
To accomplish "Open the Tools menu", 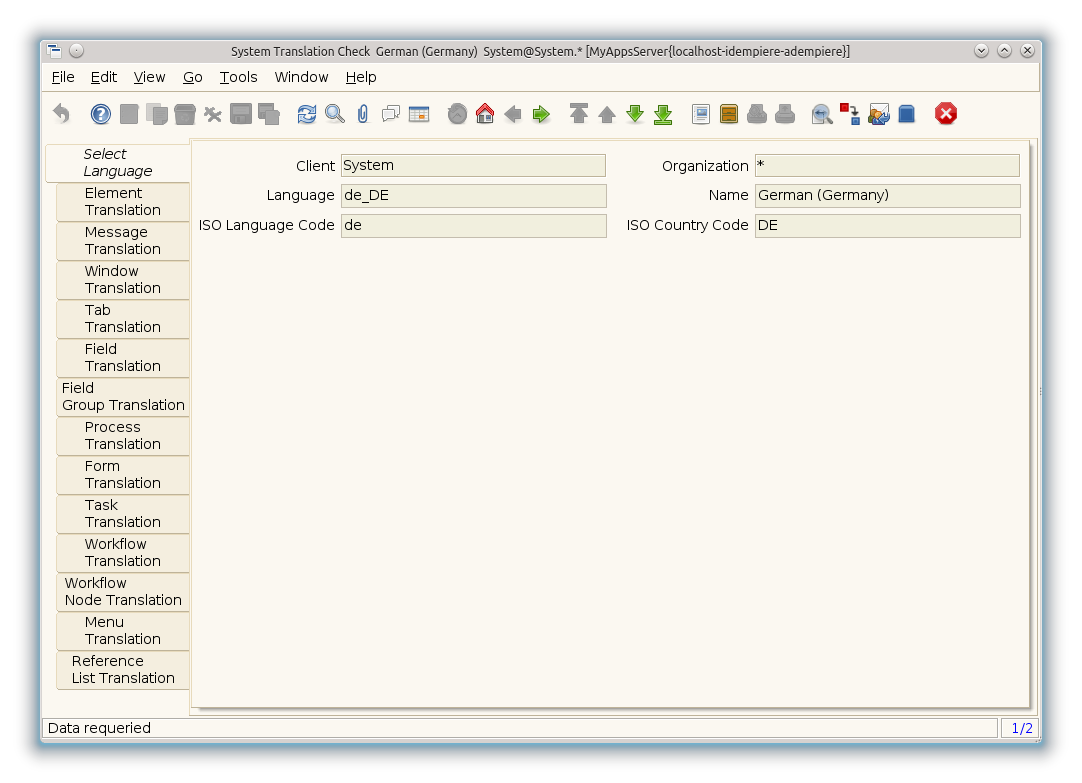I will point(238,77).
